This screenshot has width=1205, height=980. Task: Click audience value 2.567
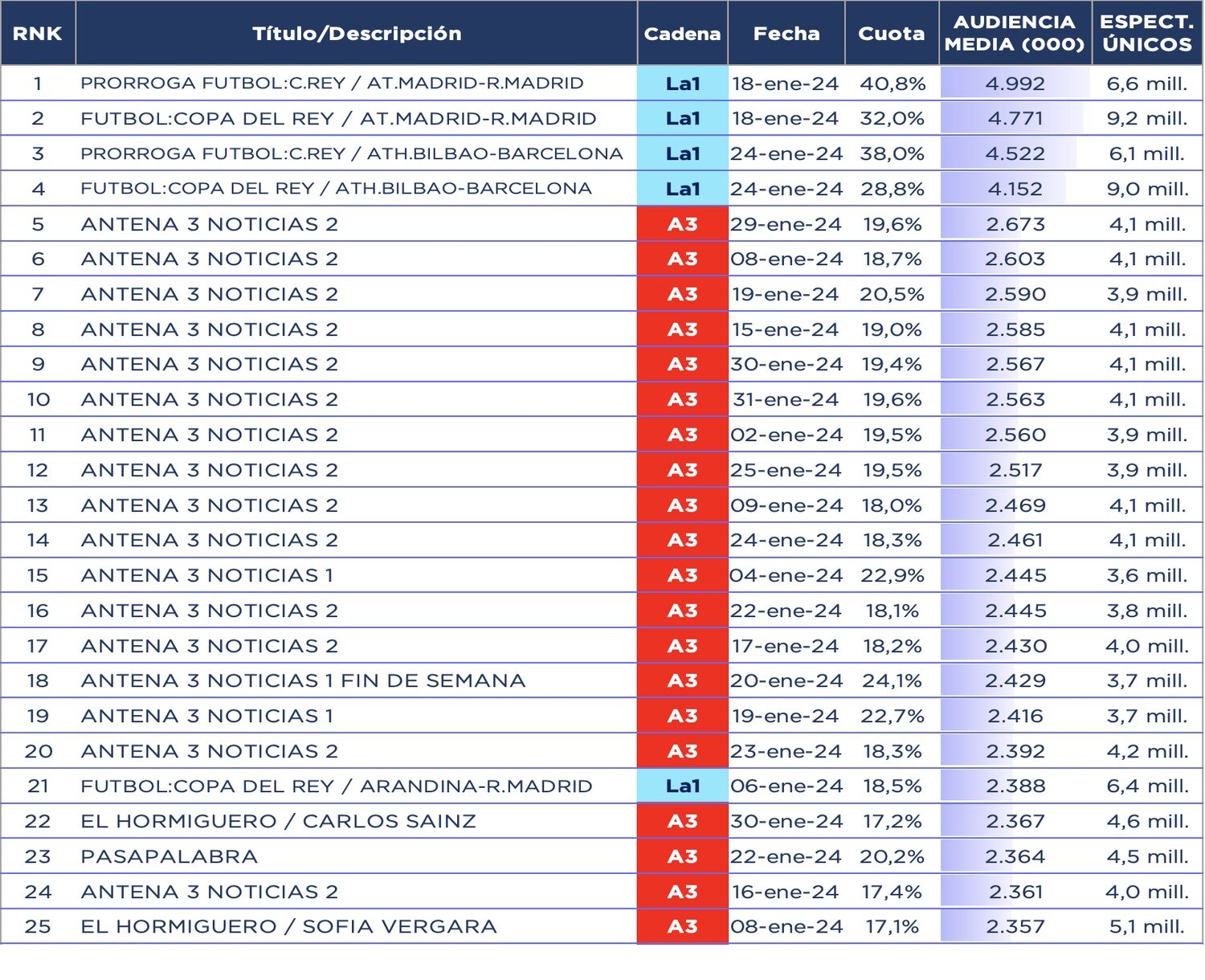[x=1015, y=364]
